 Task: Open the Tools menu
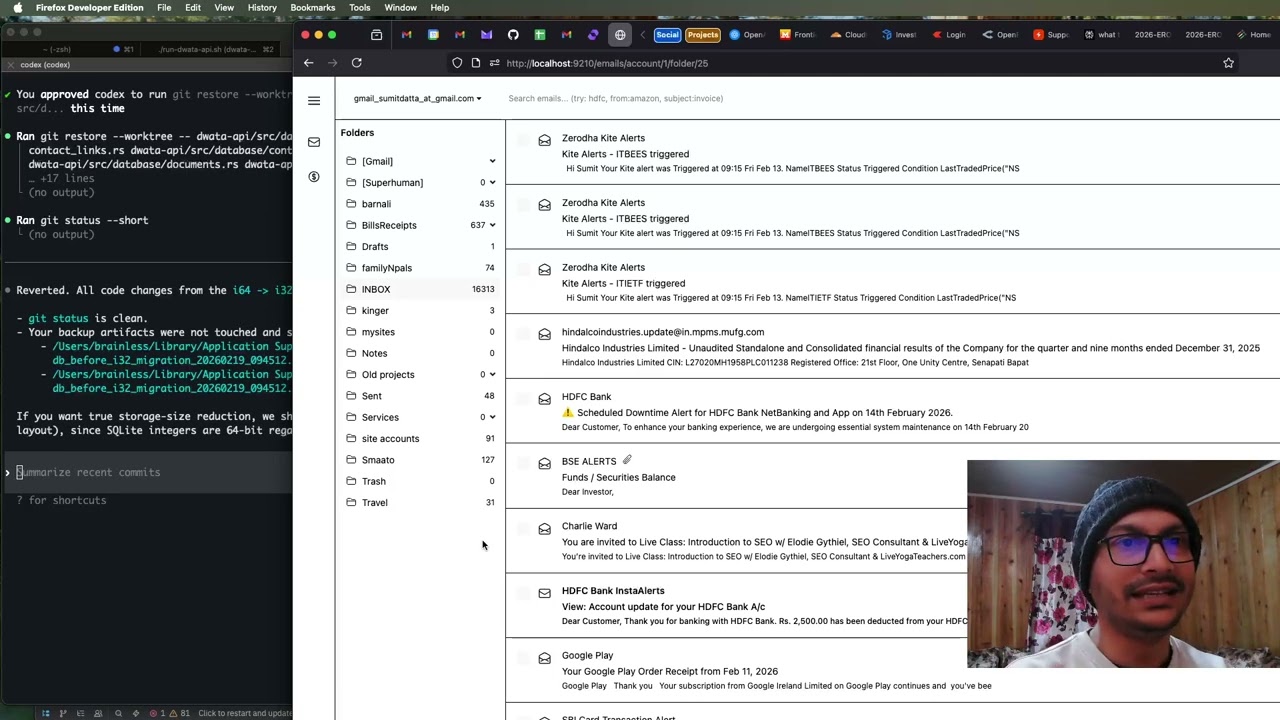pos(360,8)
